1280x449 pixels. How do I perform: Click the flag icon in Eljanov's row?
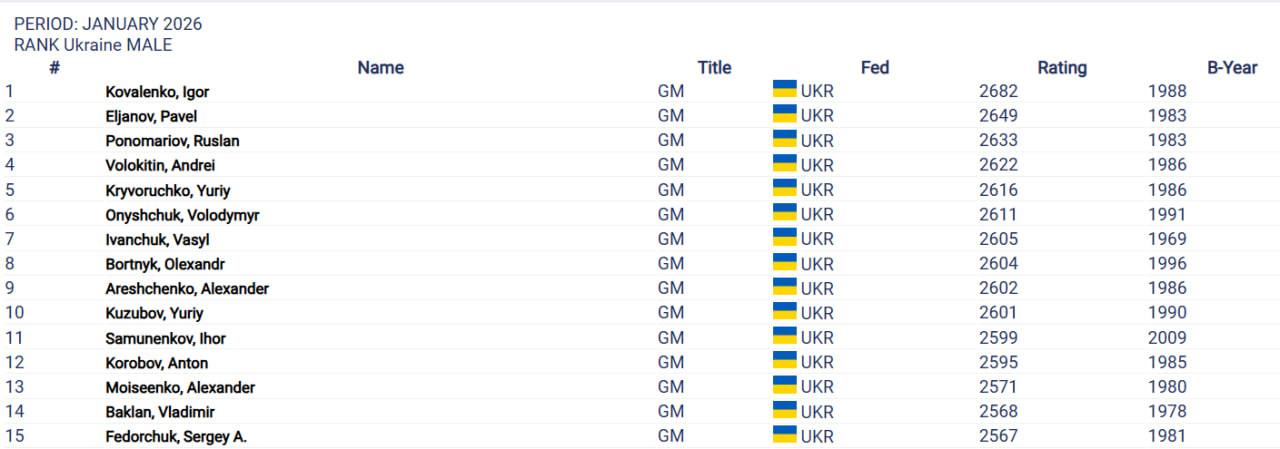[x=784, y=114]
